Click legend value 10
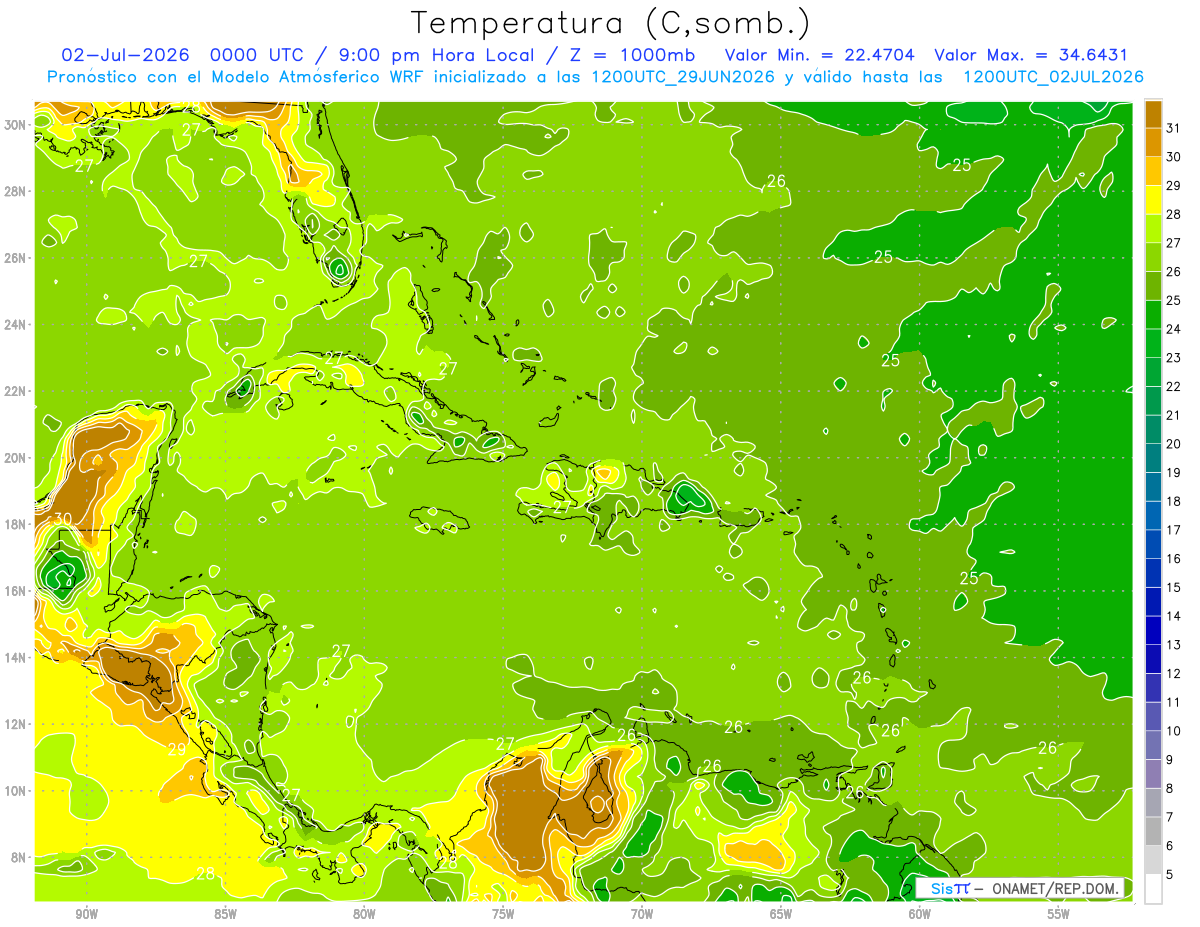The height and width of the screenshot is (927, 1200). coord(1174,731)
